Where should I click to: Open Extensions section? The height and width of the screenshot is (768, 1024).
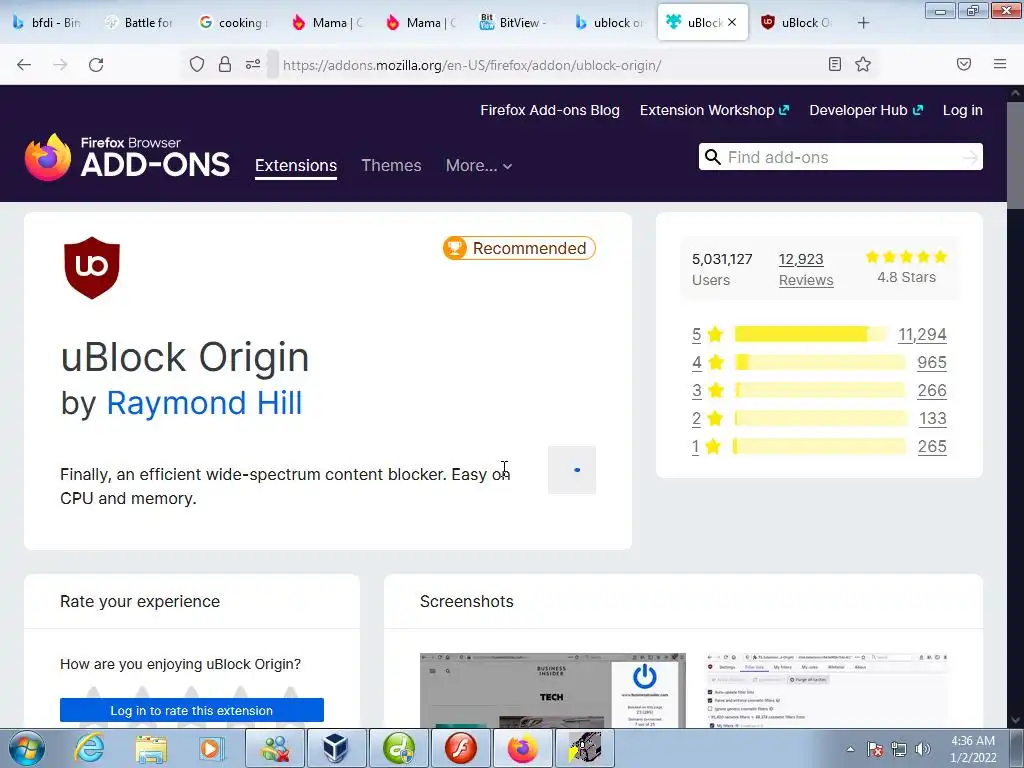[x=296, y=166]
